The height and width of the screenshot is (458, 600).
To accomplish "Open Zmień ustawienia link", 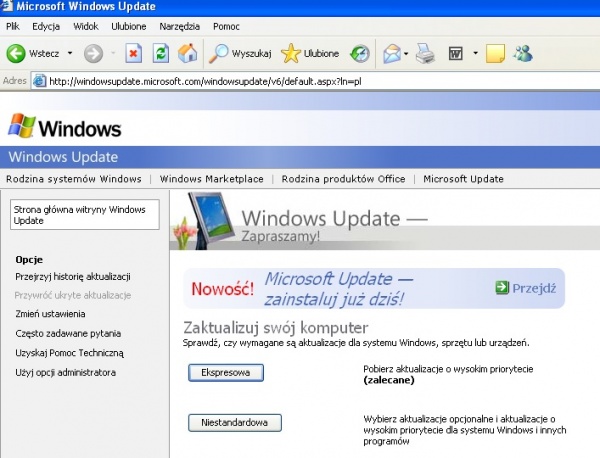I will pos(50,314).
